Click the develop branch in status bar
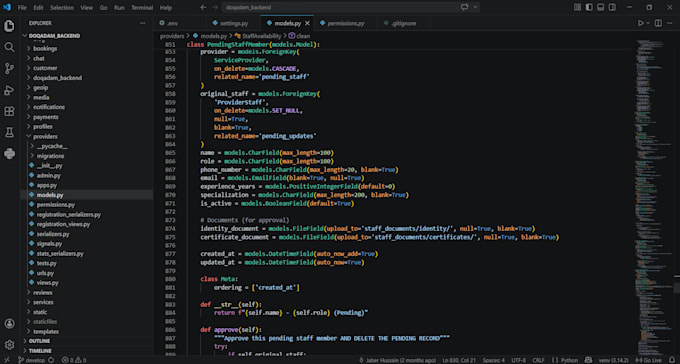This screenshot has width=680, height=364. pos(32,360)
